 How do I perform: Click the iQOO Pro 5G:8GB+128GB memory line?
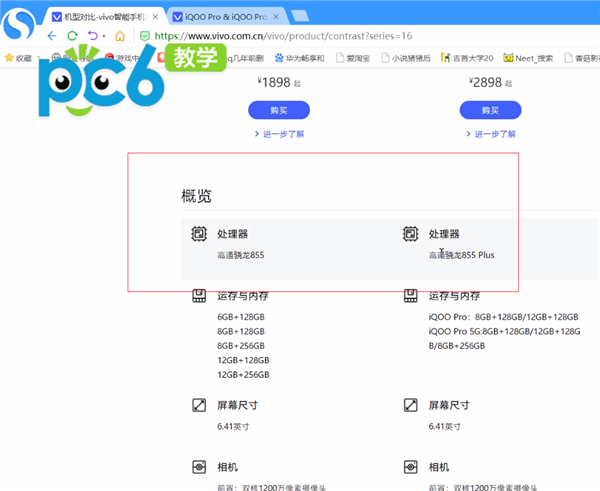coord(504,331)
